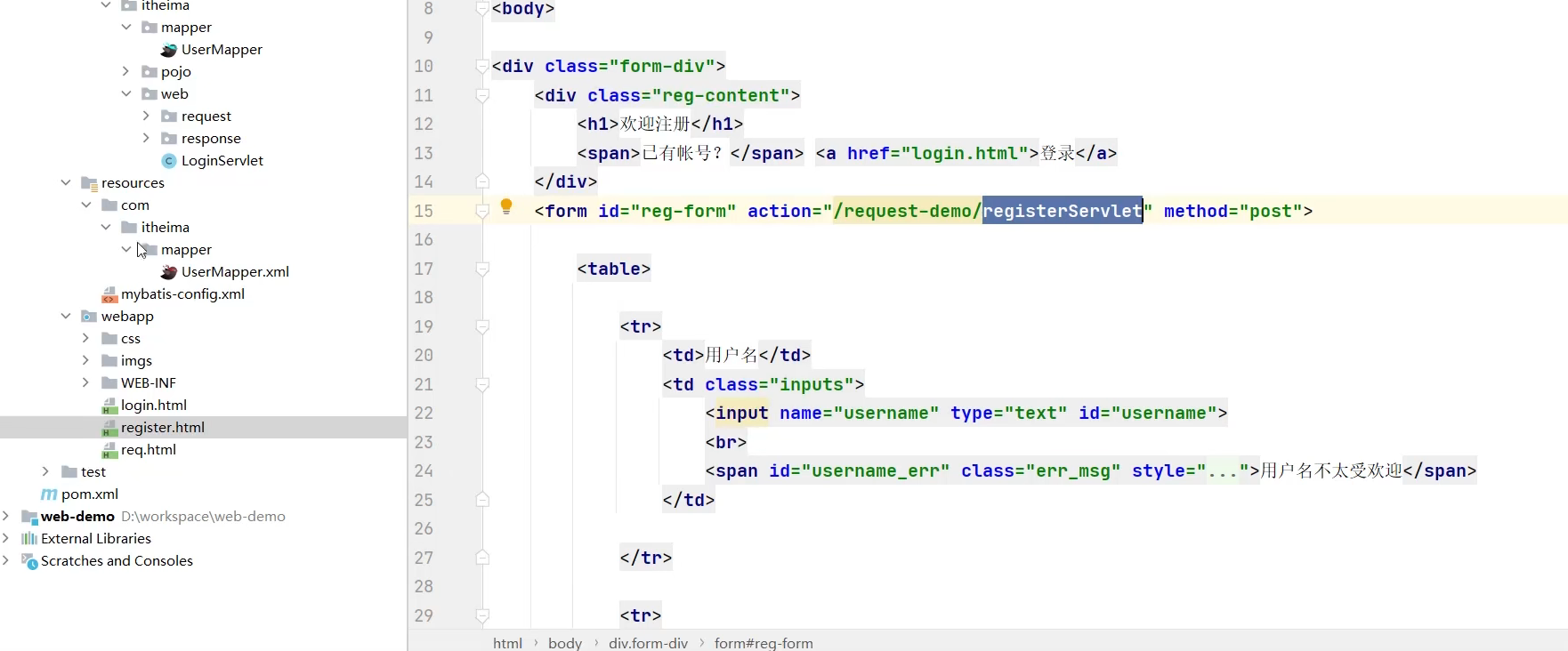Click the username_err id on line 24
The image size is (1568, 651).
click(x=875, y=471)
